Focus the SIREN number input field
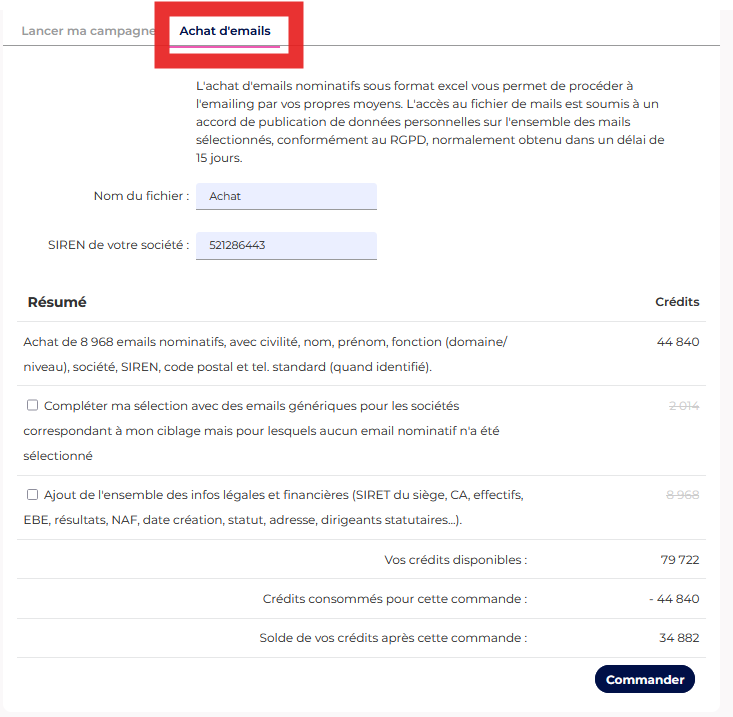The height and width of the screenshot is (717, 733). pos(286,245)
